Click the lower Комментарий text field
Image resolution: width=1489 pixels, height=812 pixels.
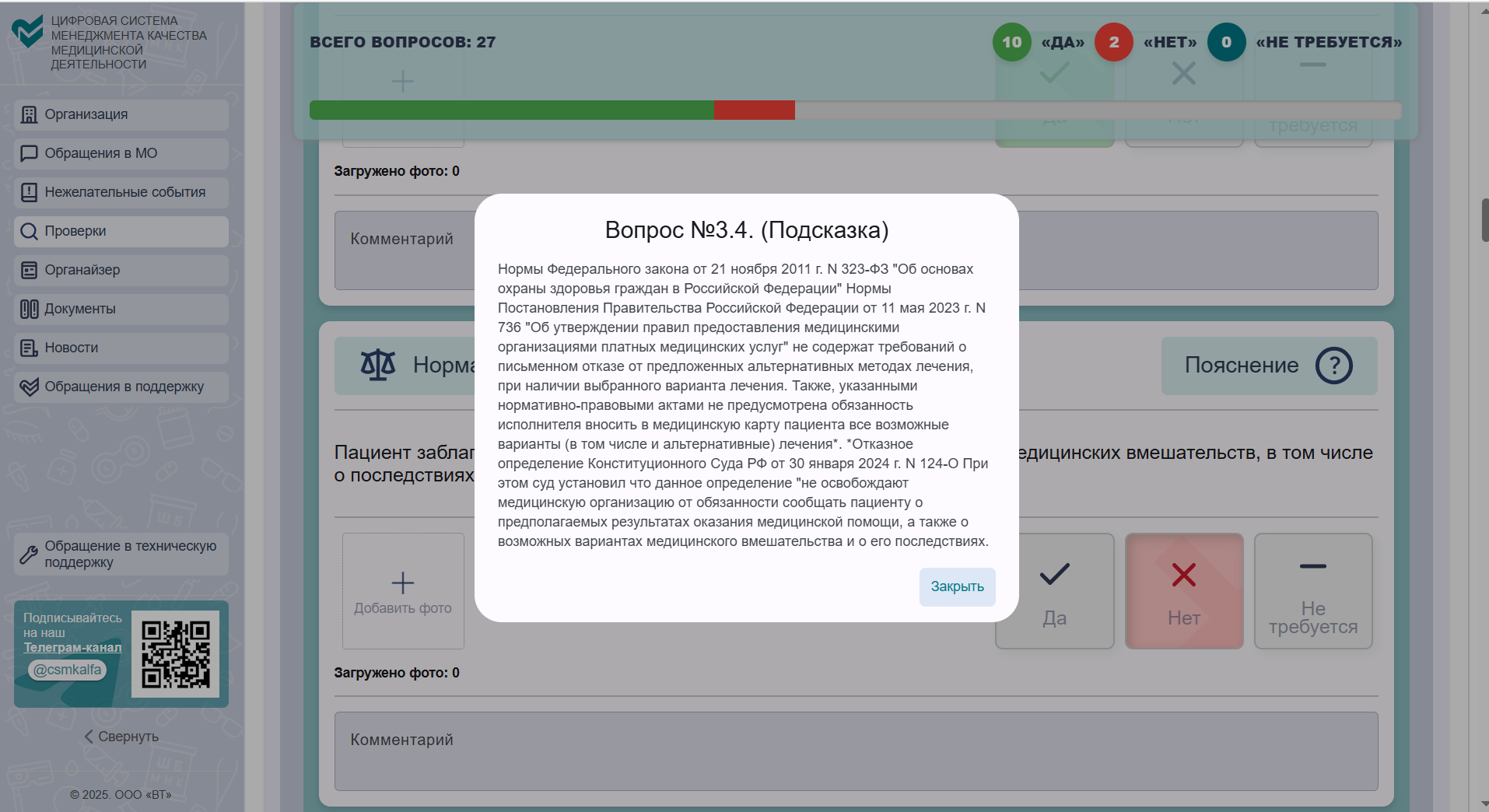tap(856, 751)
